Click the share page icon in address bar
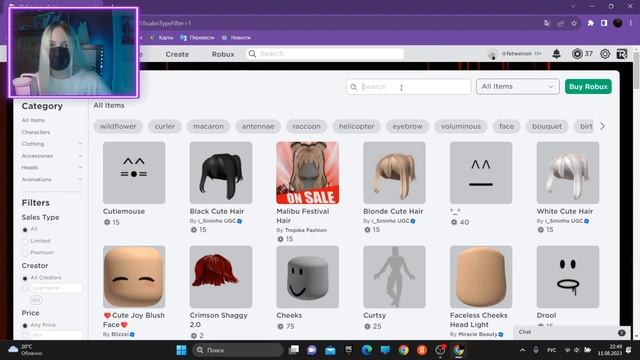The image size is (640, 360). (561, 23)
